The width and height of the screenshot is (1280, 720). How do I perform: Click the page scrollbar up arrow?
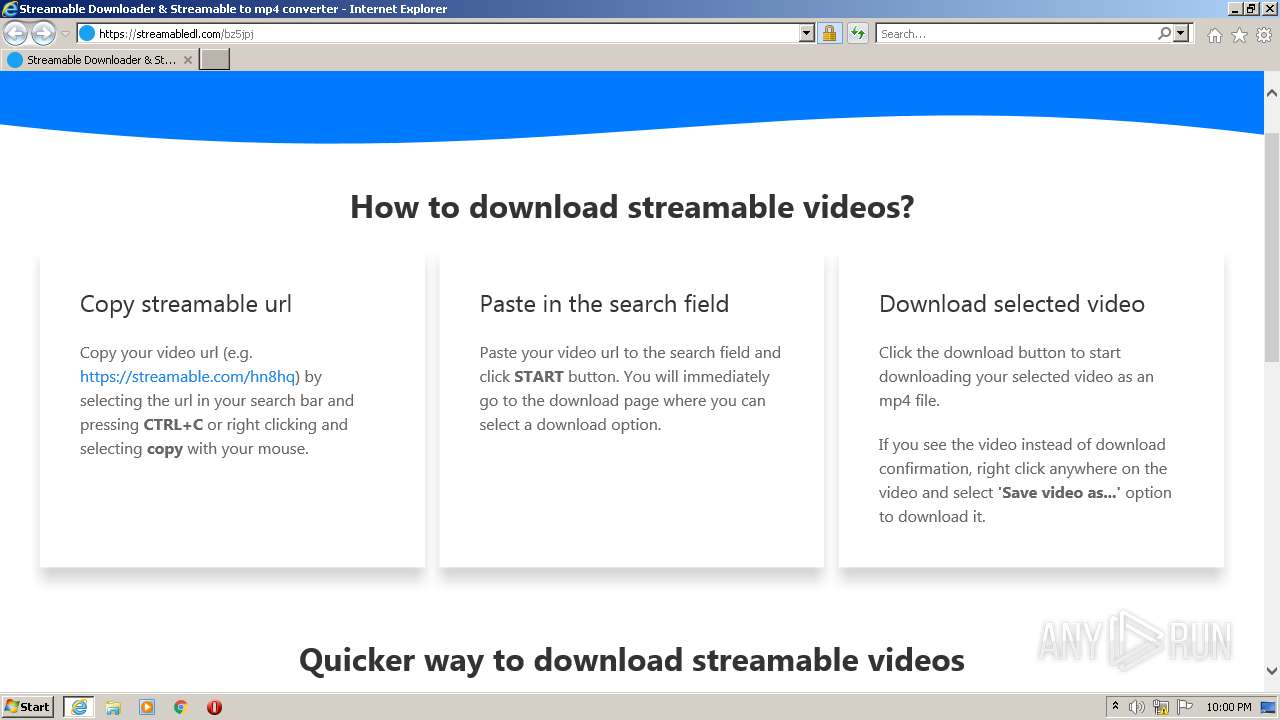pyautogui.click(x=1272, y=93)
